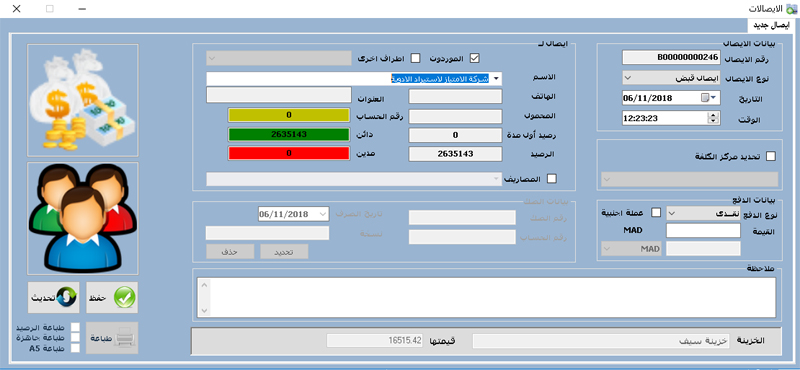Open the date calendar picker icon
This screenshot has height=370, width=800.
[x=708, y=97]
